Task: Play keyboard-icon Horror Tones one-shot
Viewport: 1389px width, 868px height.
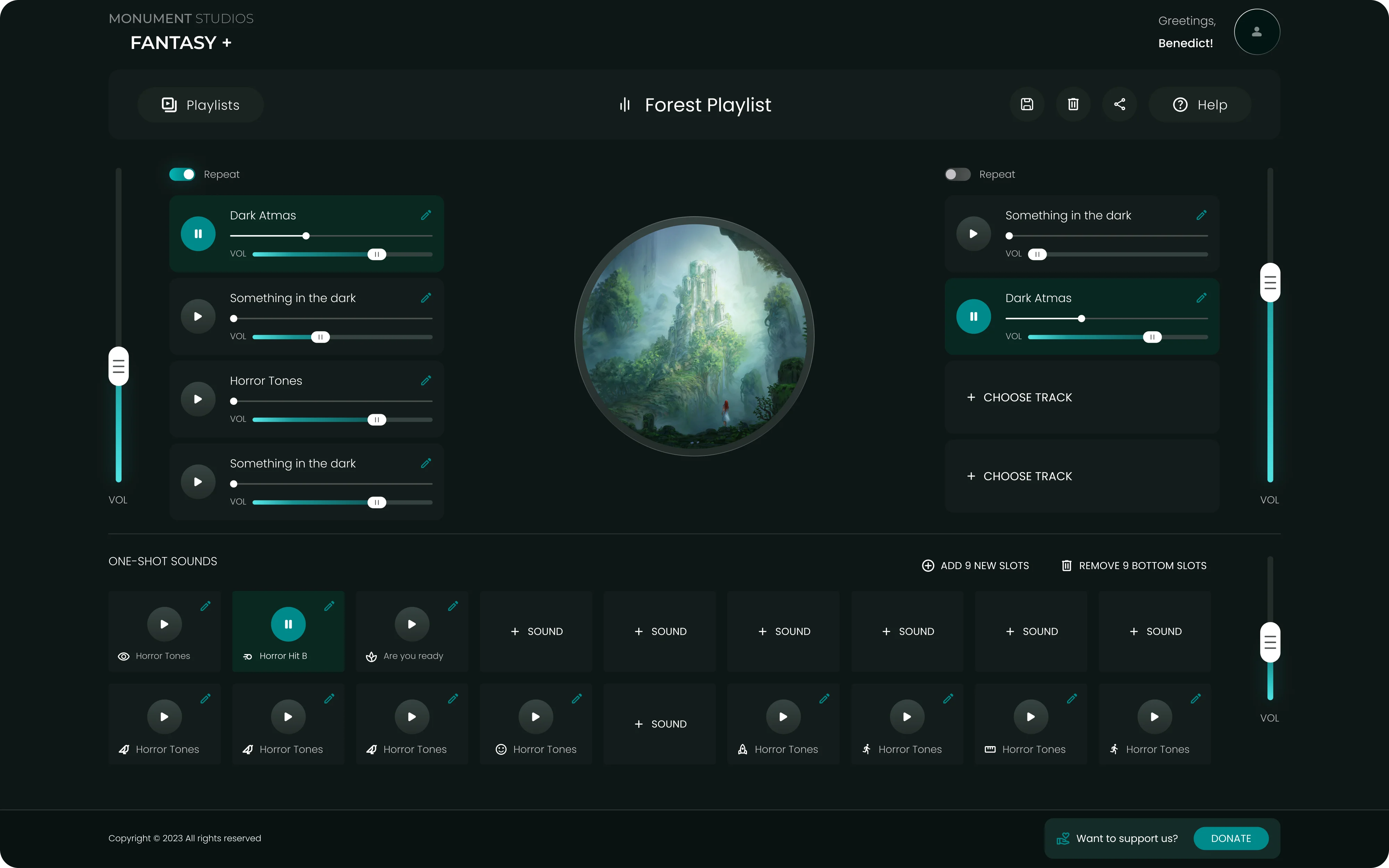Action: (1031, 716)
